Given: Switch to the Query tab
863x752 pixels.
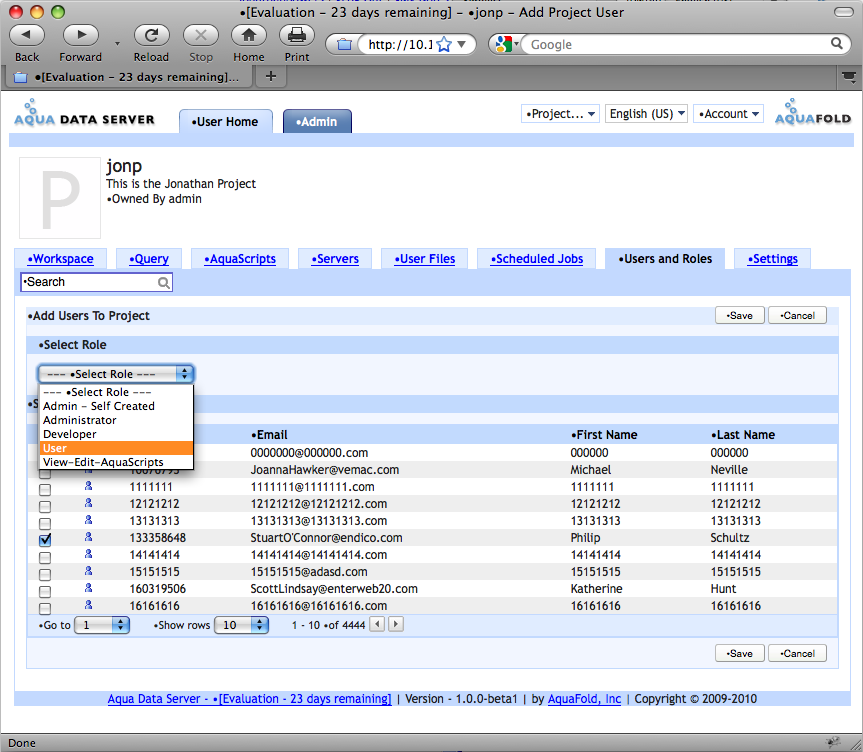Looking at the screenshot, I should (x=149, y=259).
